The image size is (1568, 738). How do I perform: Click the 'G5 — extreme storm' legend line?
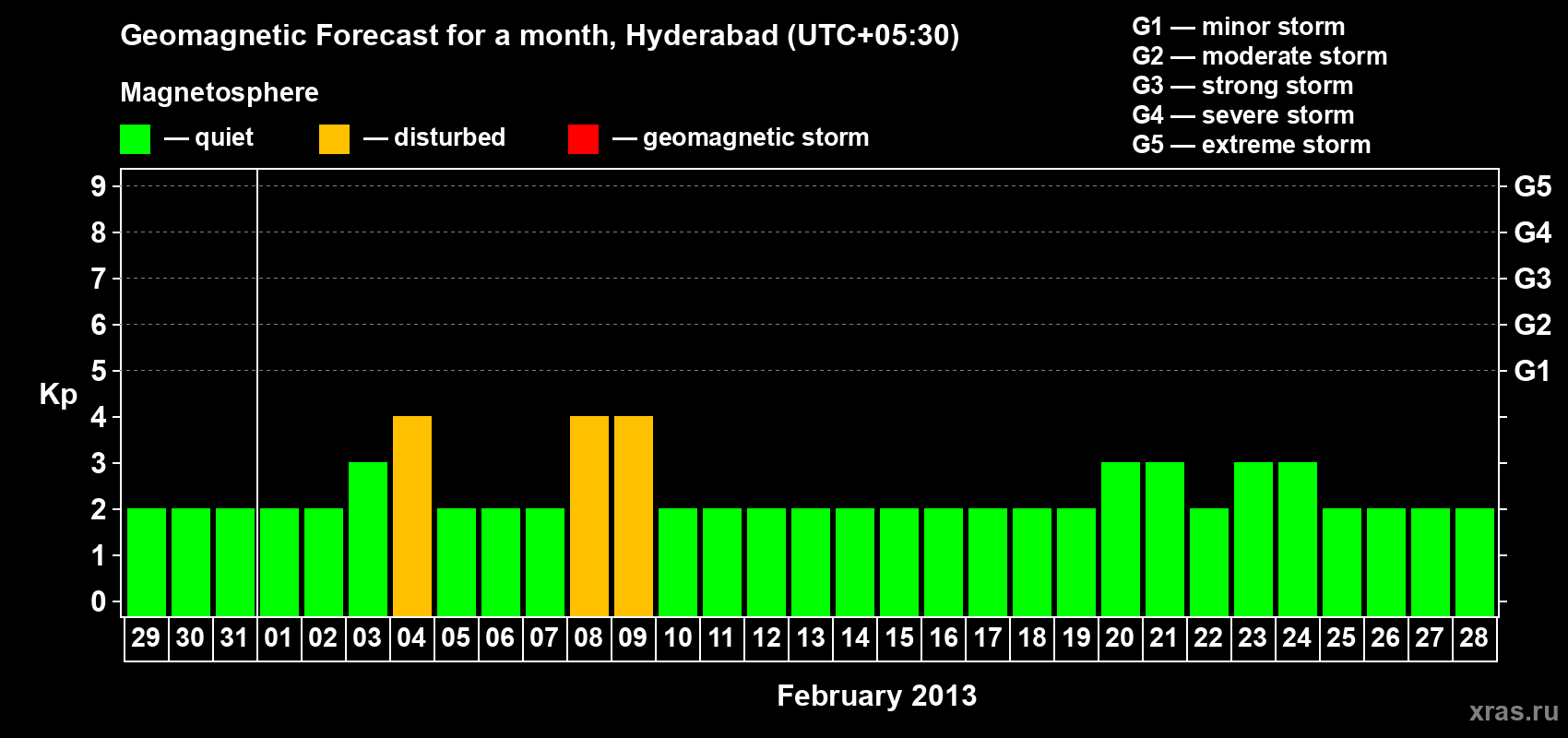coord(1251,145)
